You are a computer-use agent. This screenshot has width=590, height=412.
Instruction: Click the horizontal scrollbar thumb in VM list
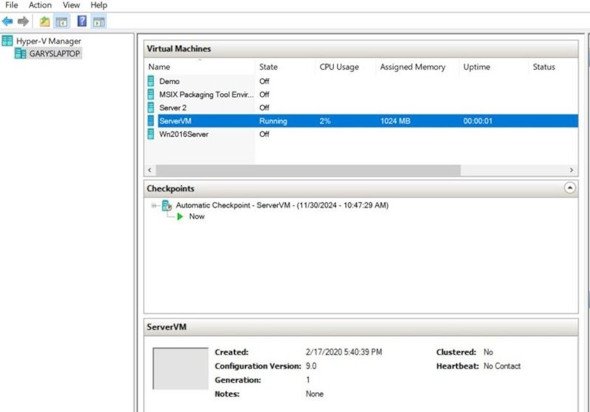click(308, 170)
